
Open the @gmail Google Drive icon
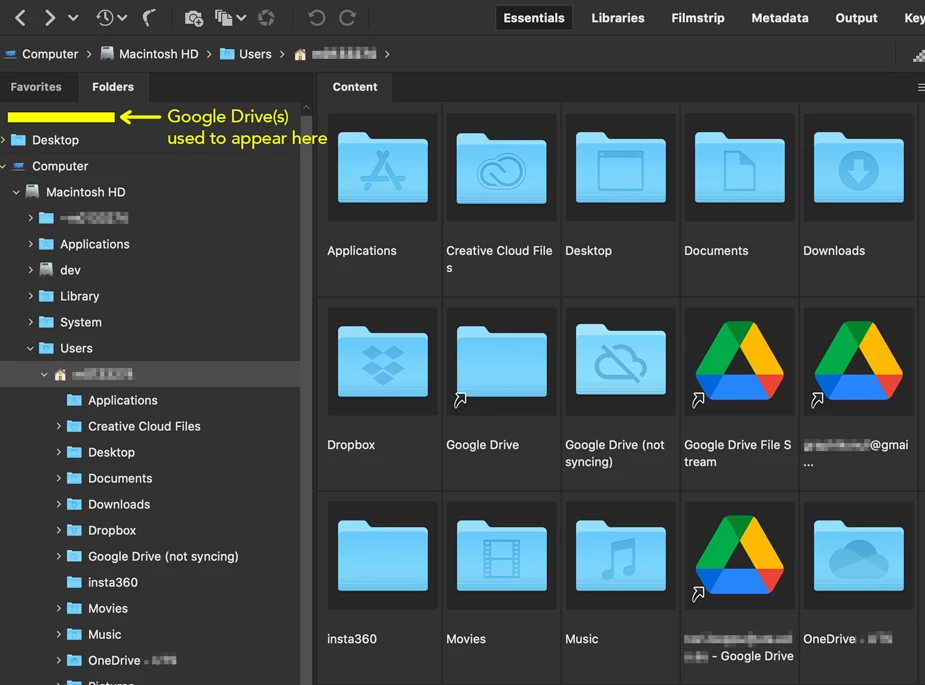[858, 362]
